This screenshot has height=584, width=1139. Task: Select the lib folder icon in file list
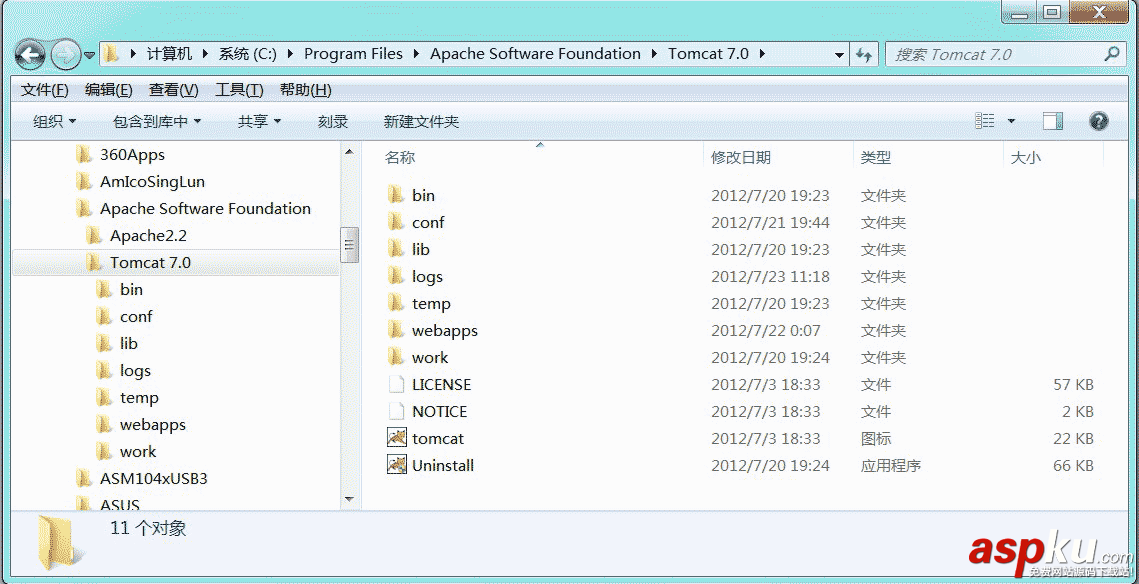[396, 249]
